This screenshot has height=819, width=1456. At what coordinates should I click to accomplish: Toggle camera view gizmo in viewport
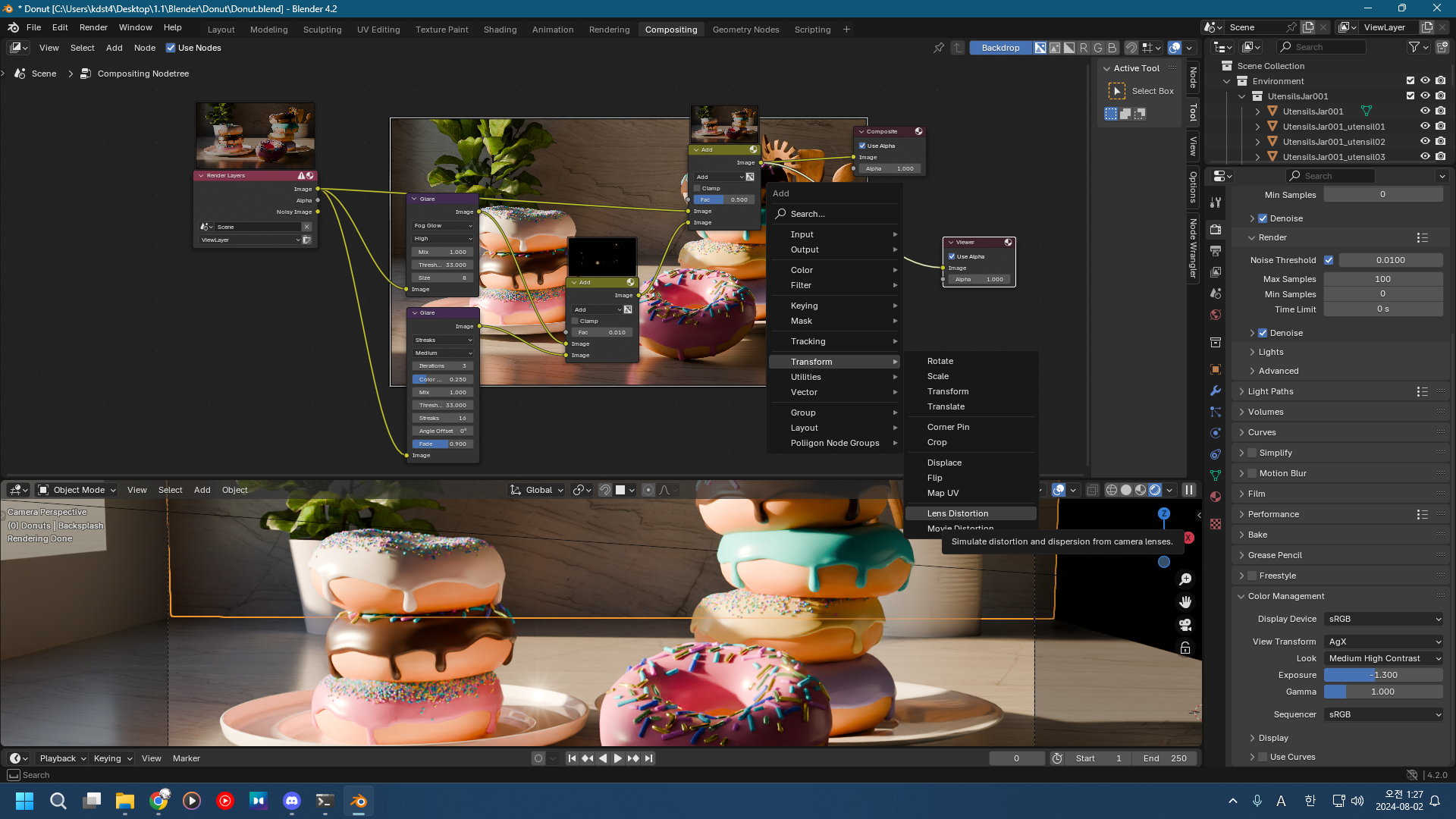tap(1185, 625)
